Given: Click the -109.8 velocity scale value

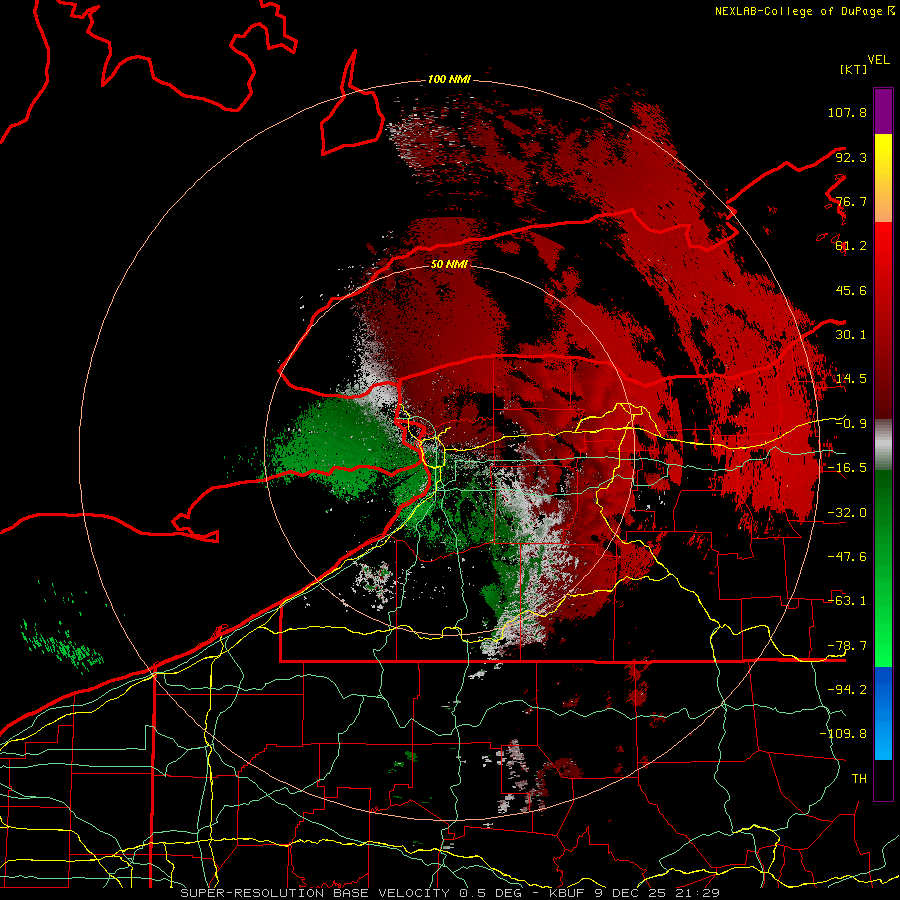Looking at the screenshot, I should click(x=843, y=734).
